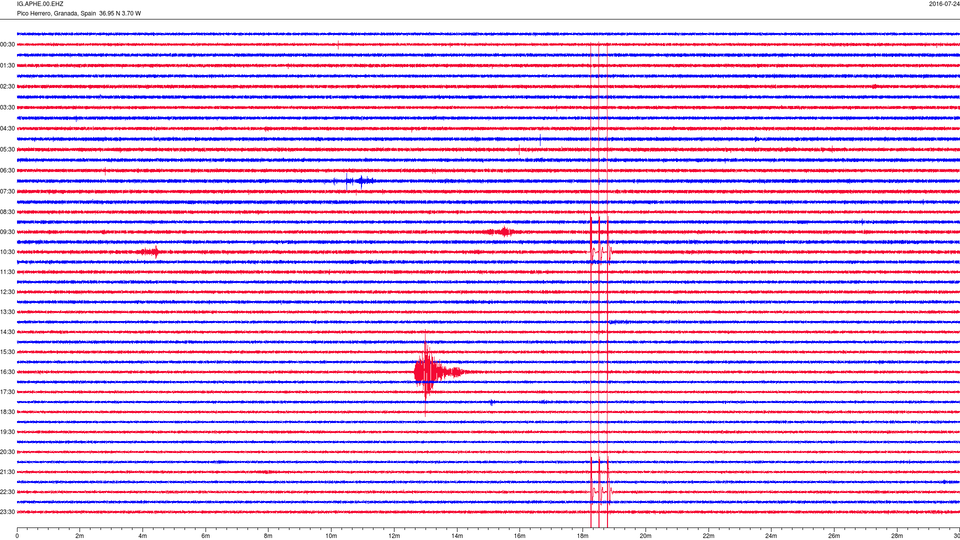Select the 07:30 trace time label

click(x=7, y=192)
